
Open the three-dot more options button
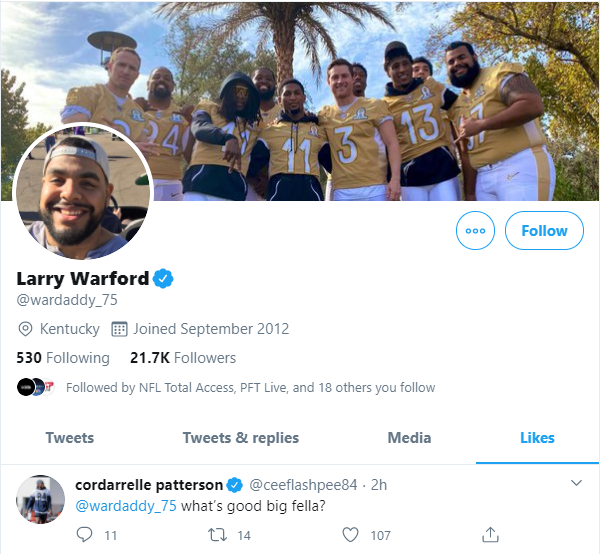coord(475,230)
